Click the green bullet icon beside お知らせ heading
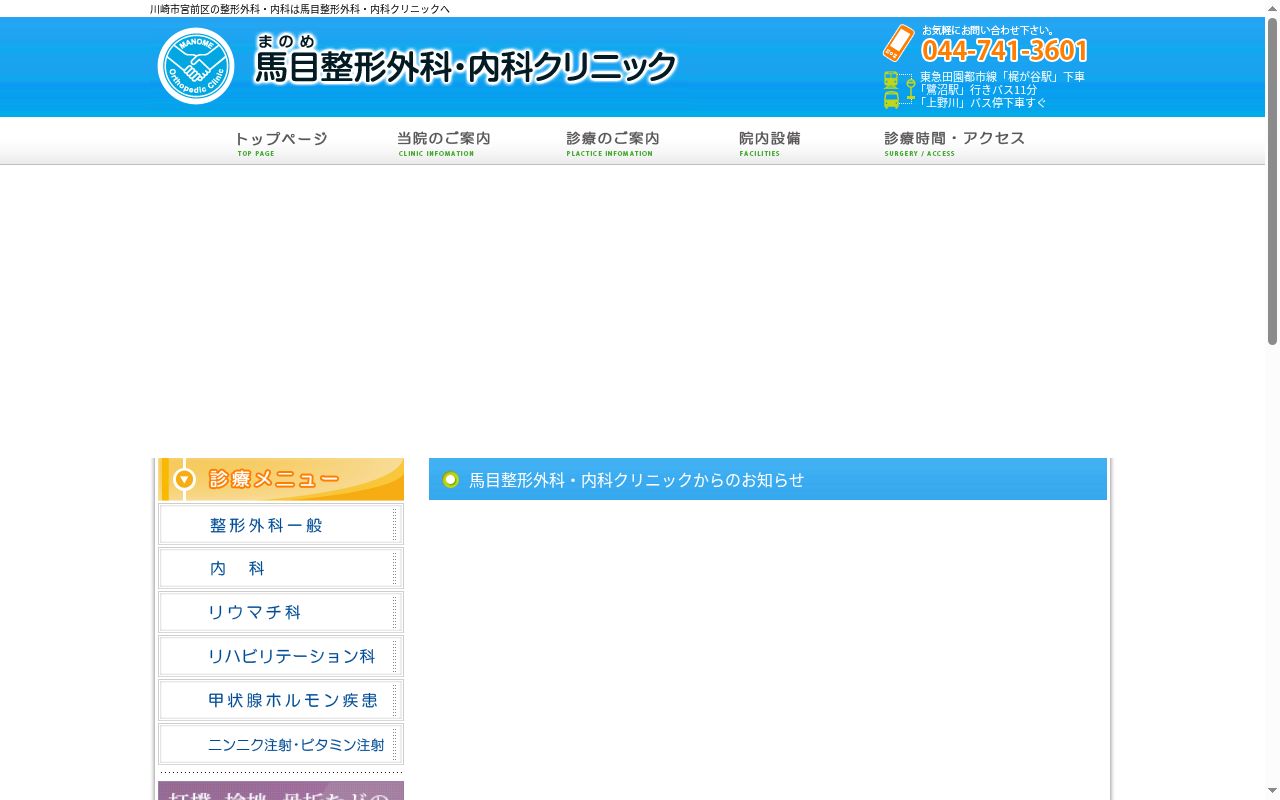The height and width of the screenshot is (800, 1280). (x=451, y=480)
